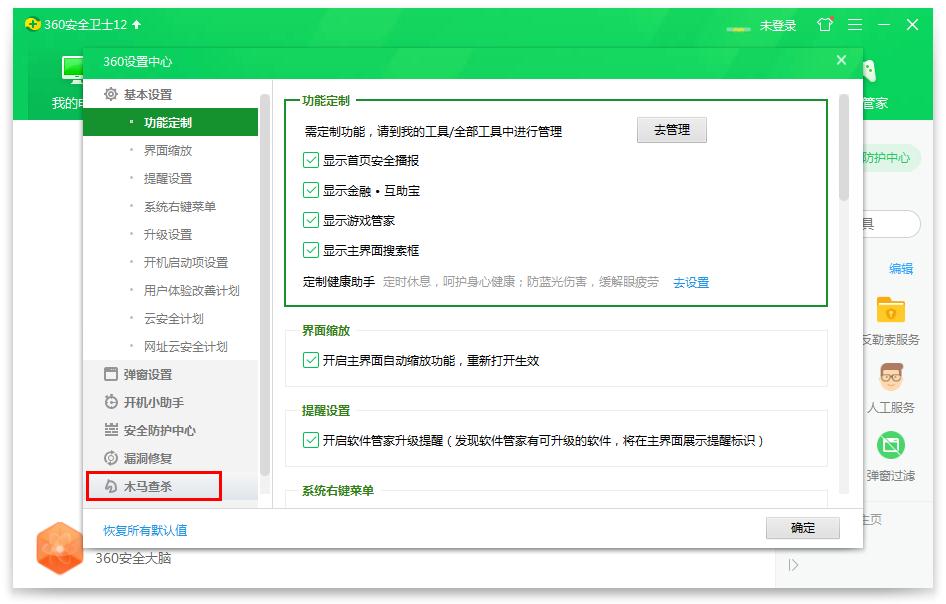
Task: Click the 去管理 button
Action: pyautogui.click(x=671, y=130)
